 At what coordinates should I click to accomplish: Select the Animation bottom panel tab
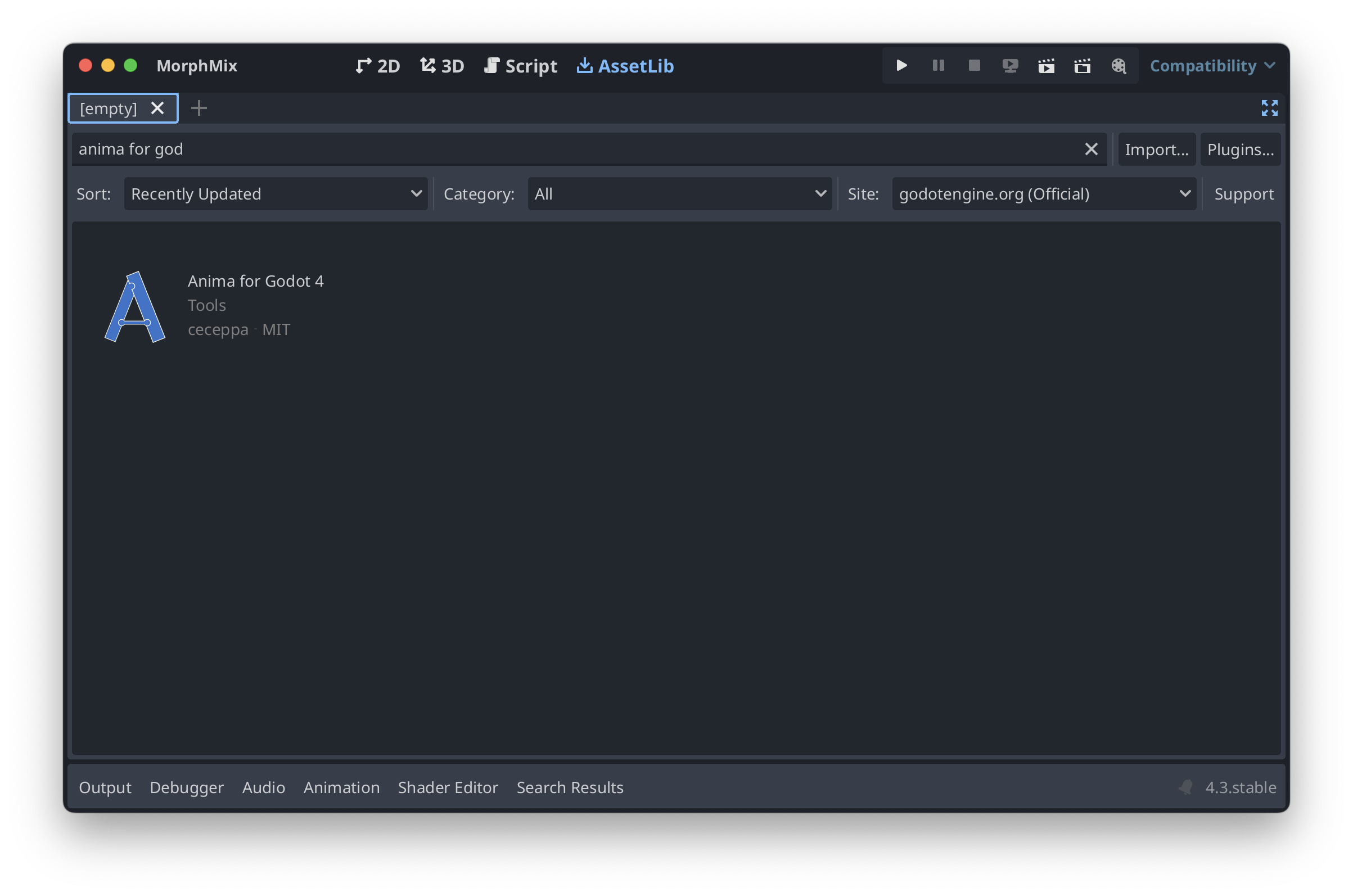click(341, 787)
